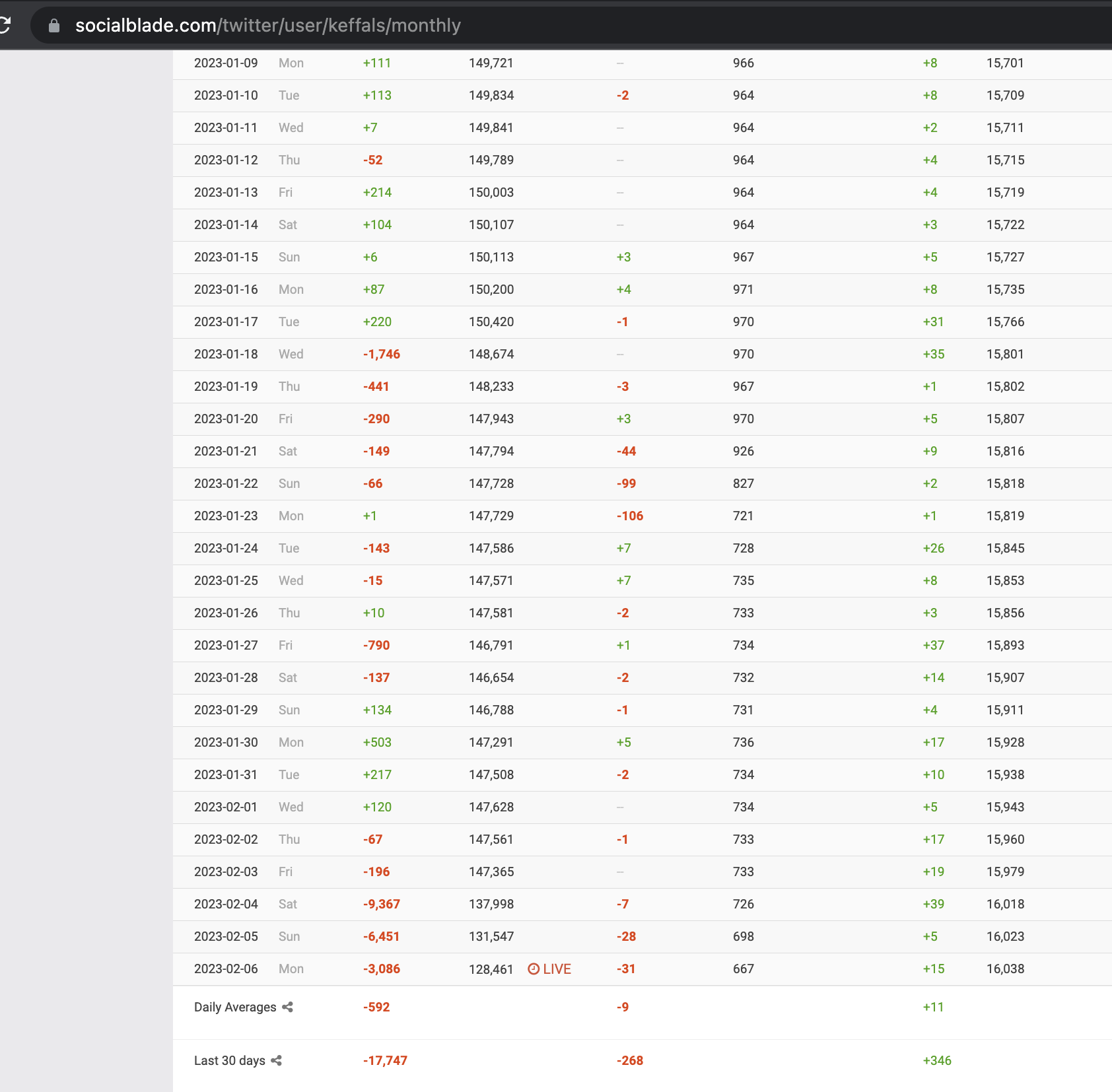Select the date 2023-01-09
Screen dimensions: 1112x1092
[226, 63]
